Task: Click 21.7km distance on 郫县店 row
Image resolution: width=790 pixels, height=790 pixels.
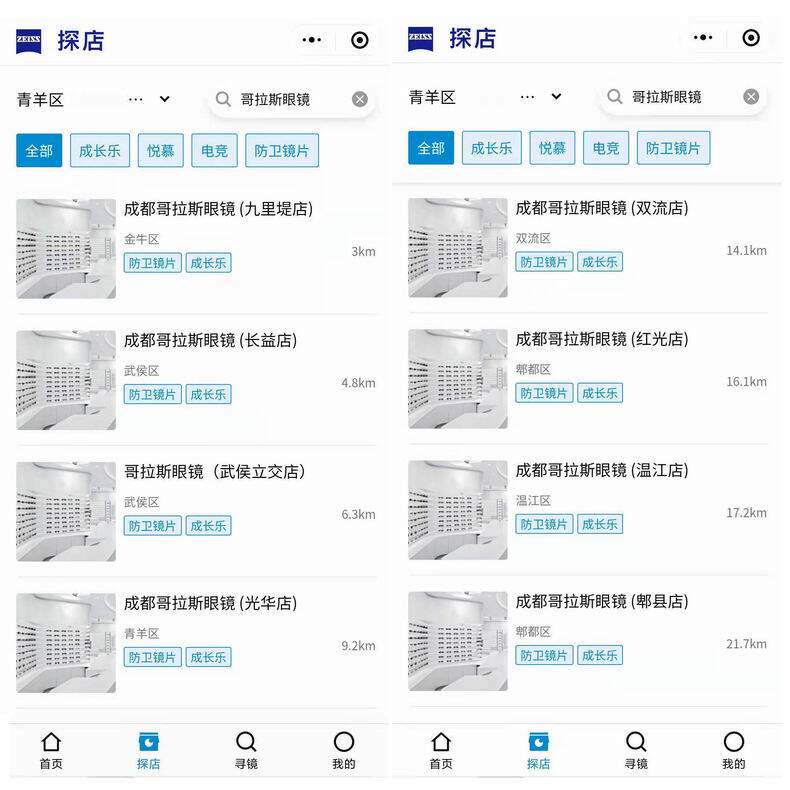Action: tap(746, 644)
